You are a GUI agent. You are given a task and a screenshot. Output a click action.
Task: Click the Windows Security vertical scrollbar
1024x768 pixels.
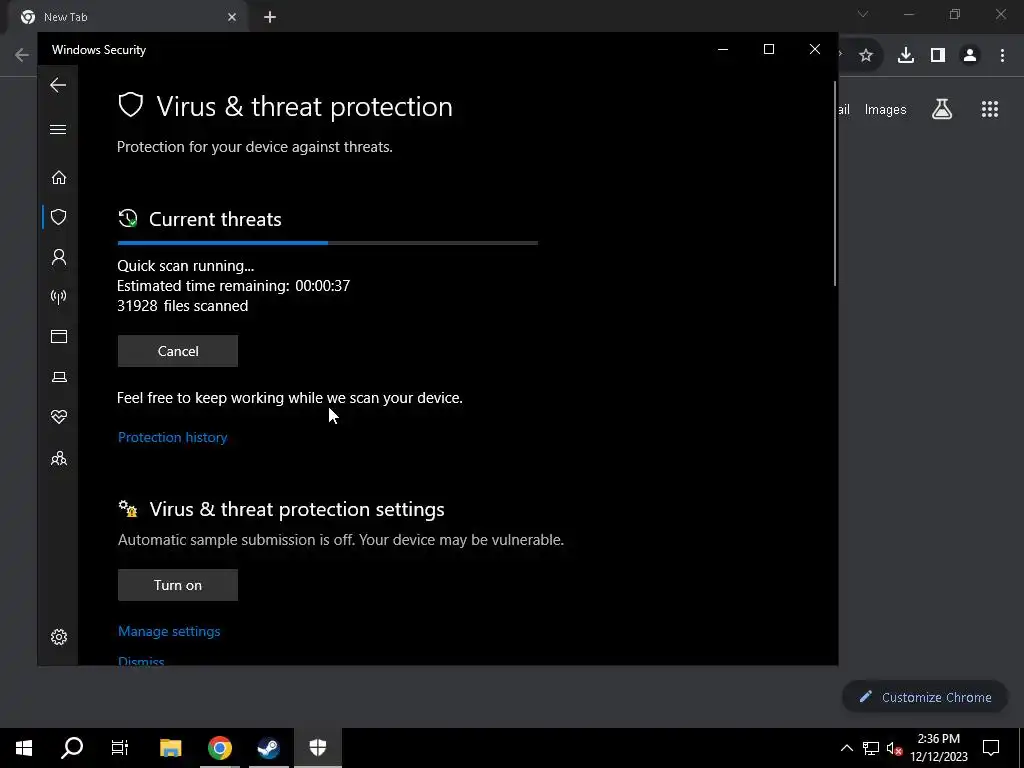click(x=835, y=184)
